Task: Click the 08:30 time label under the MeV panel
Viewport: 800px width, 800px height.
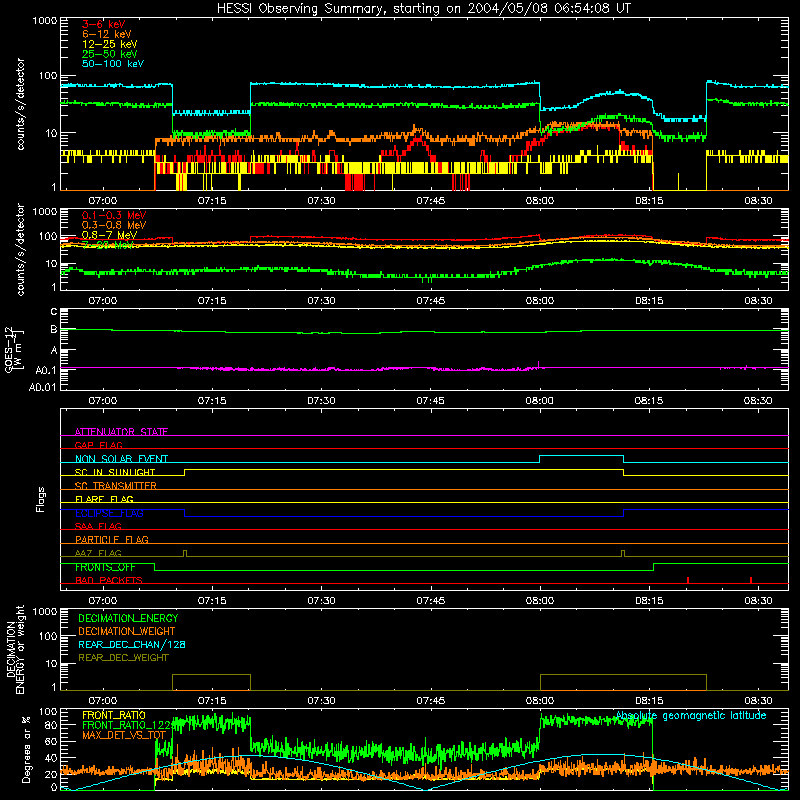Action: point(758,301)
